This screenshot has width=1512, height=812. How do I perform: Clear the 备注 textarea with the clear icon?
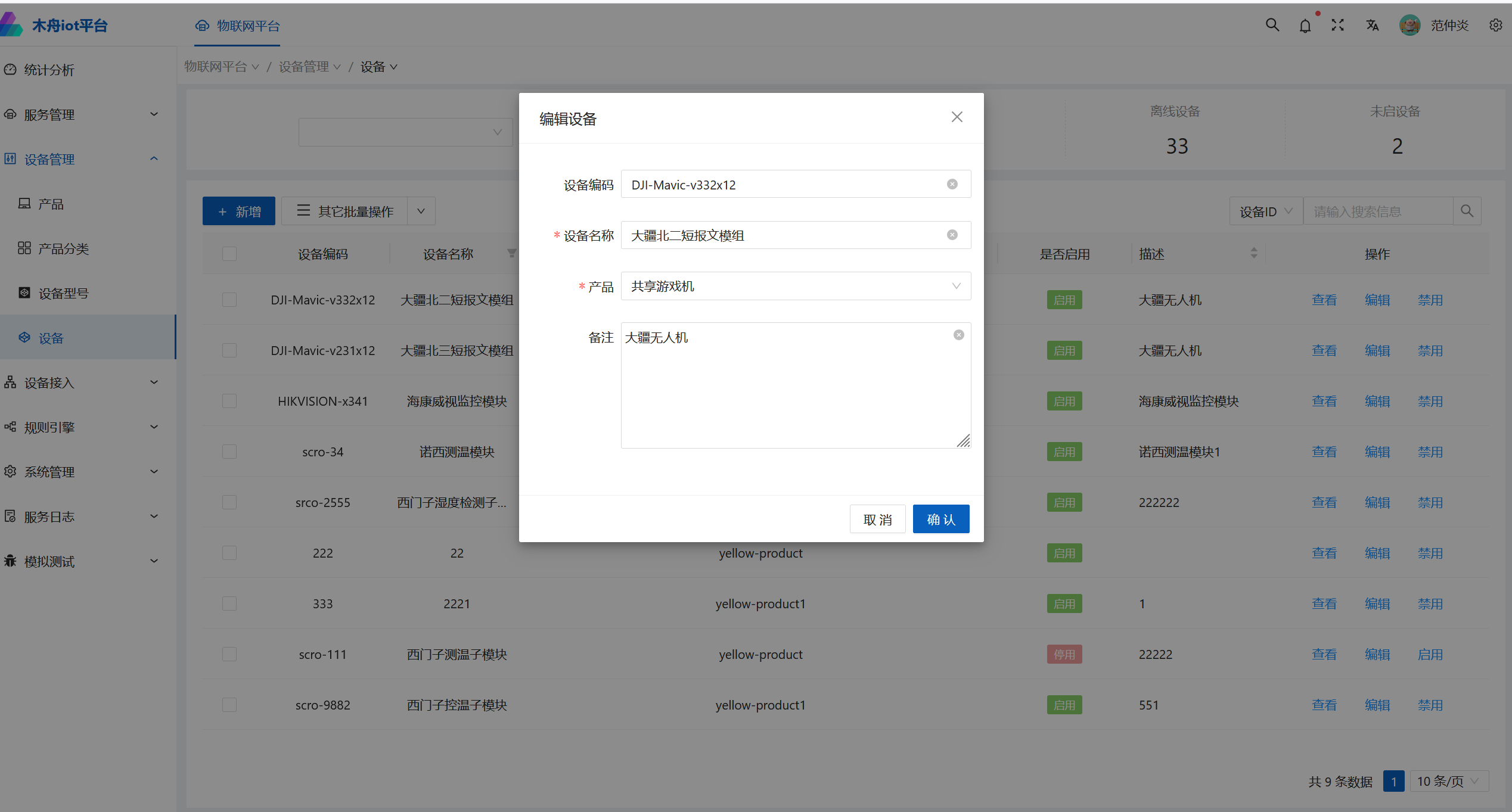pyautogui.click(x=958, y=335)
